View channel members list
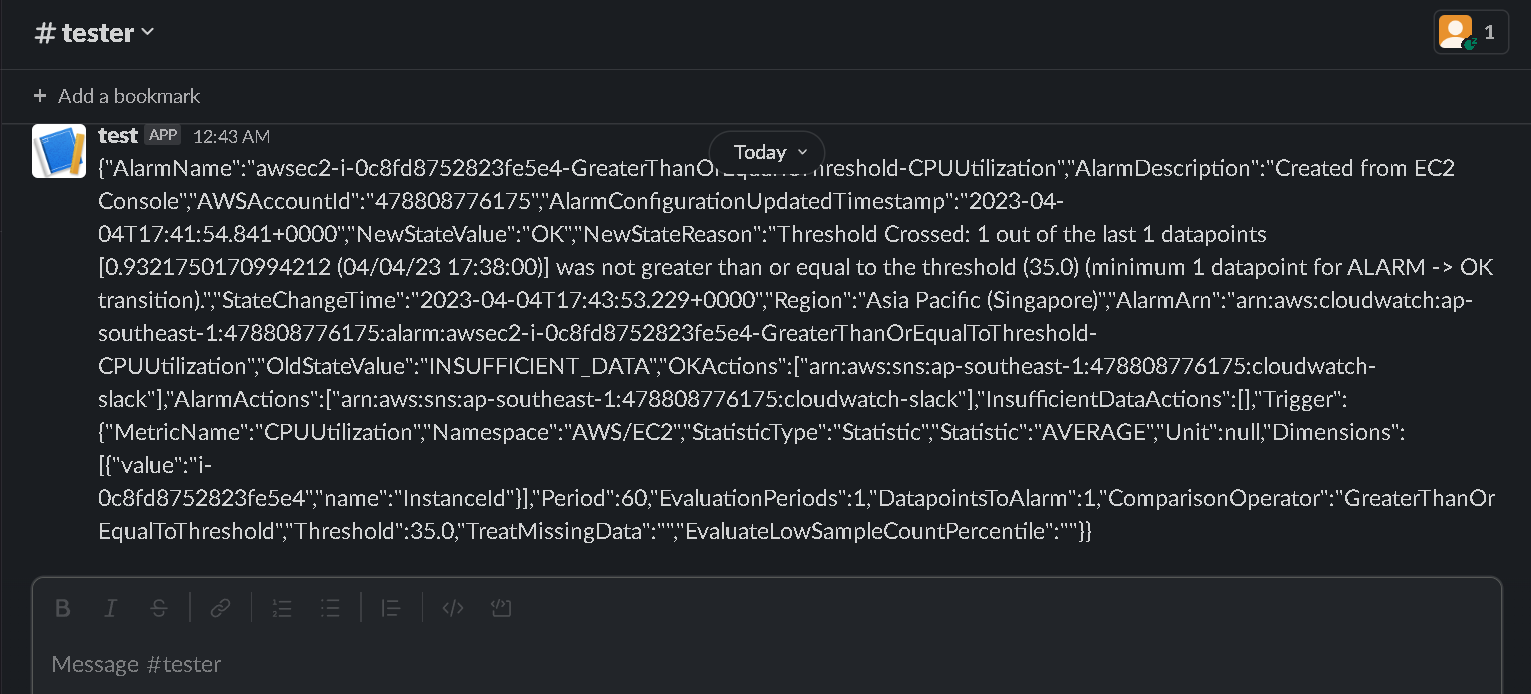The height and width of the screenshot is (694, 1531). tap(1470, 33)
